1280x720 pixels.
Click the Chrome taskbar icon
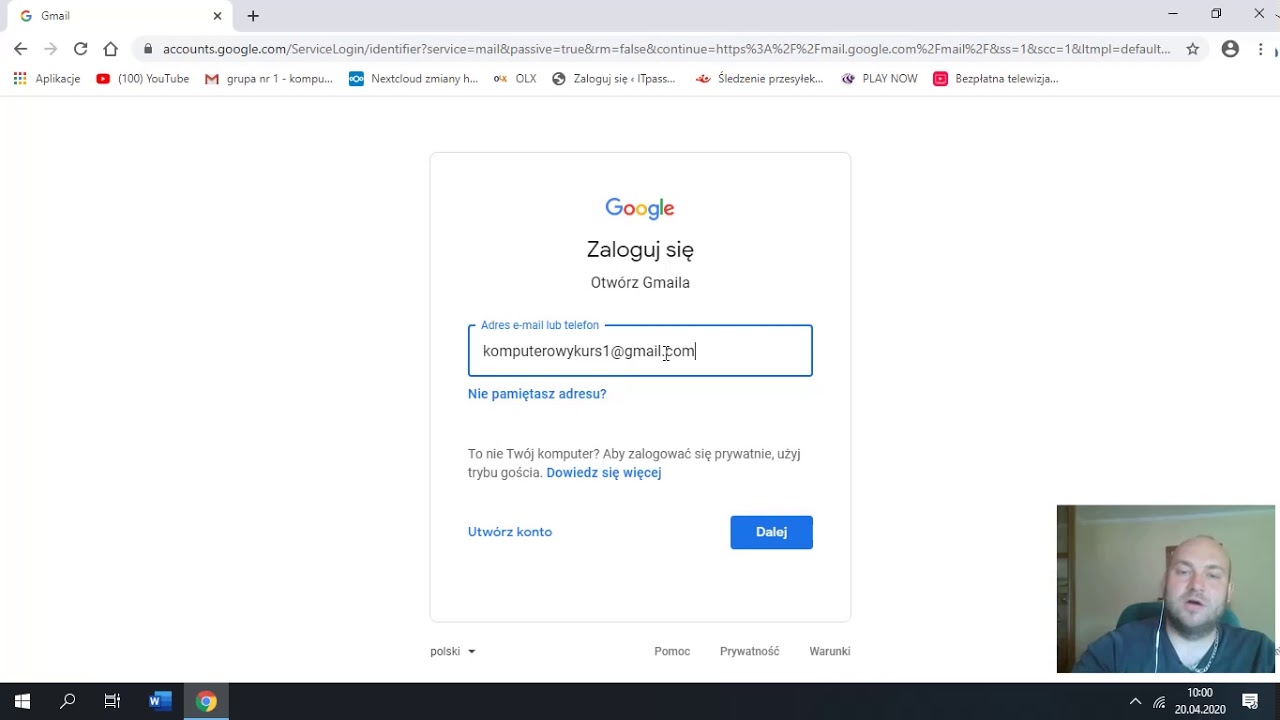[206, 701]
